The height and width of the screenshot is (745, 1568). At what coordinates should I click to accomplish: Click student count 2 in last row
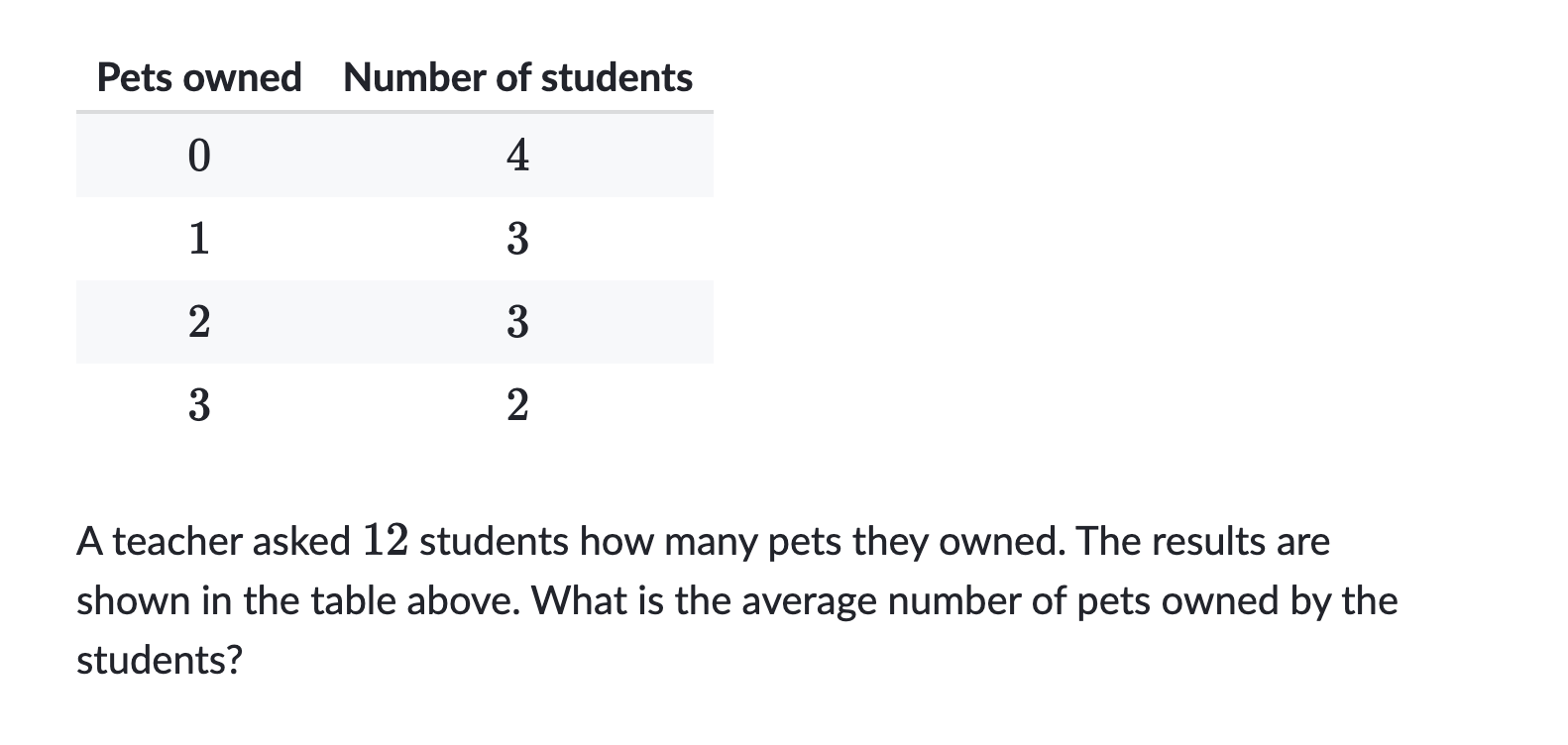[517, 405]
